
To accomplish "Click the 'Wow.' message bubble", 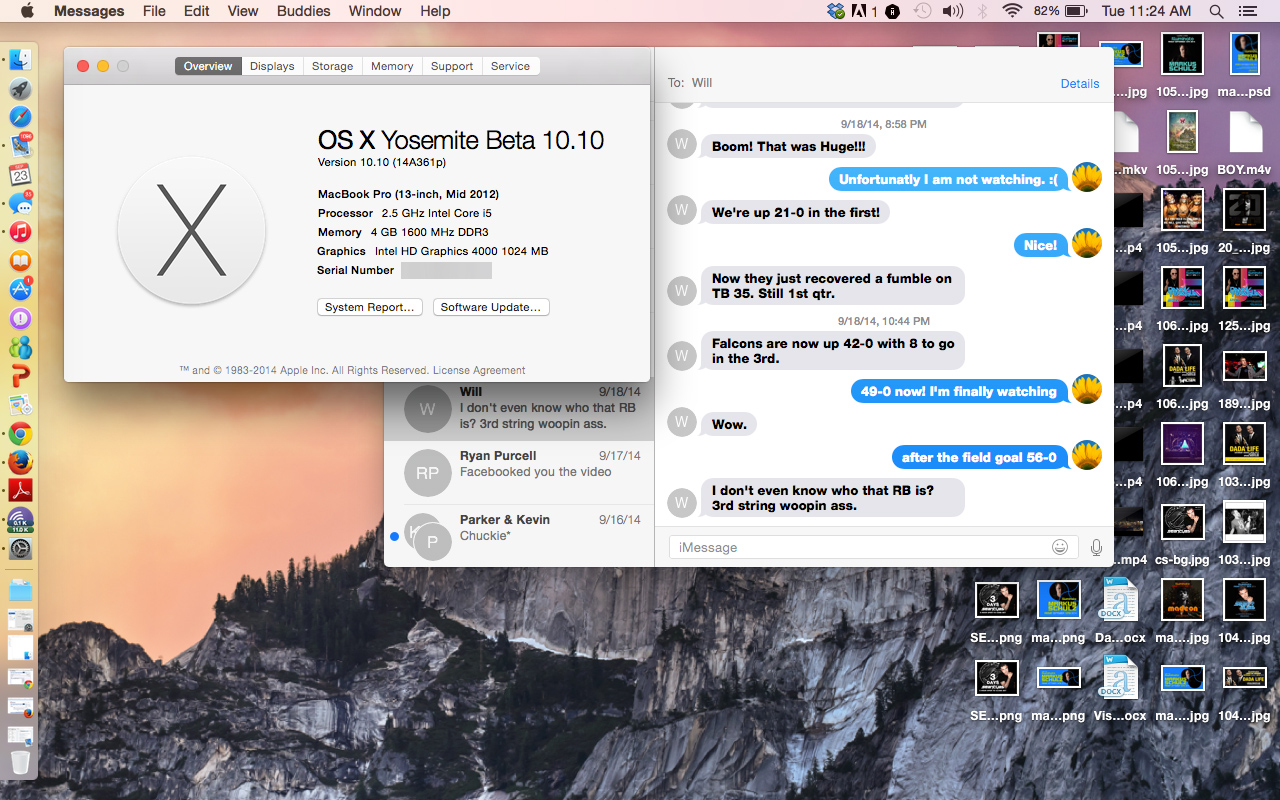I will coord(729,424).
